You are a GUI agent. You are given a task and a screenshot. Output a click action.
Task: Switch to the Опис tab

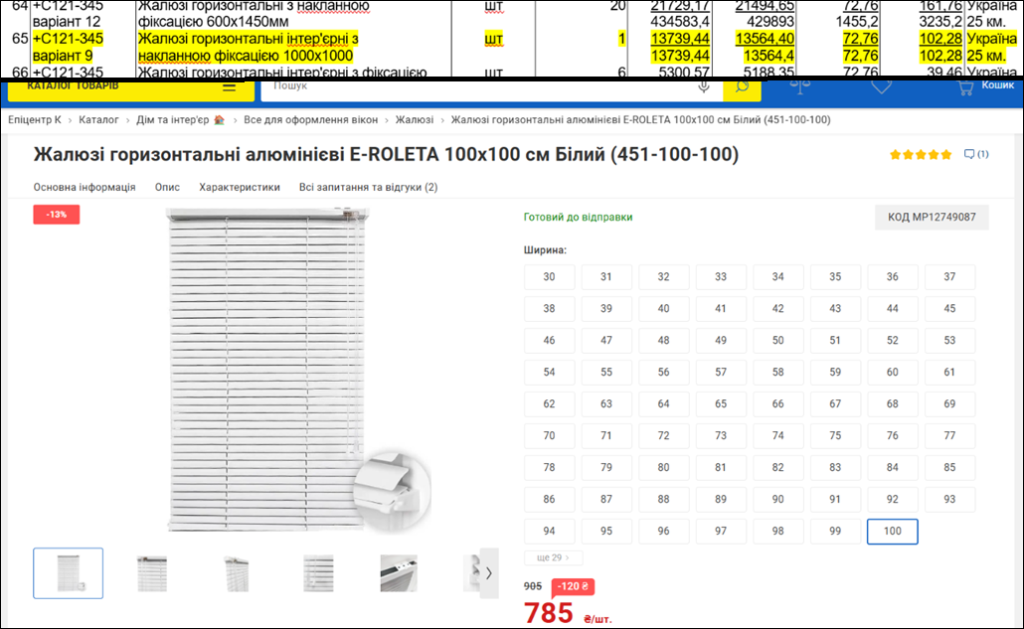pyautogui.click(x=167, y=187)
